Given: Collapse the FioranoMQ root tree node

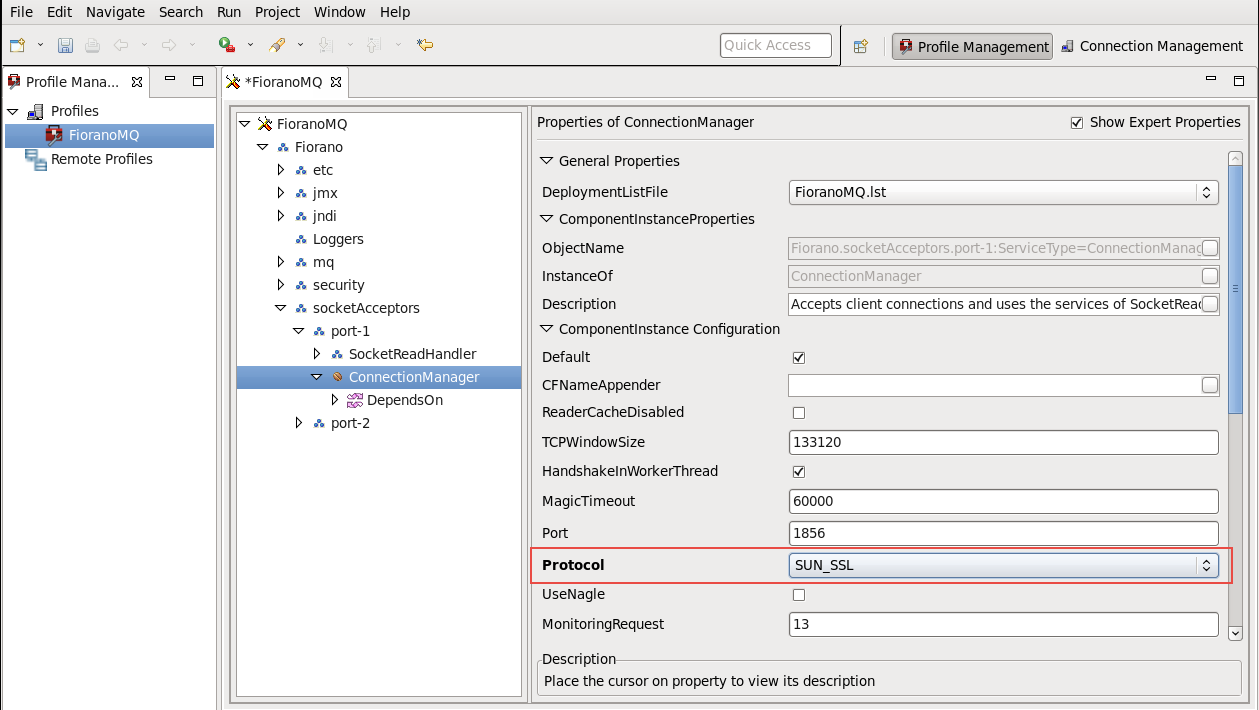Looking at the screenshot, I should click(x=244, y=124).
